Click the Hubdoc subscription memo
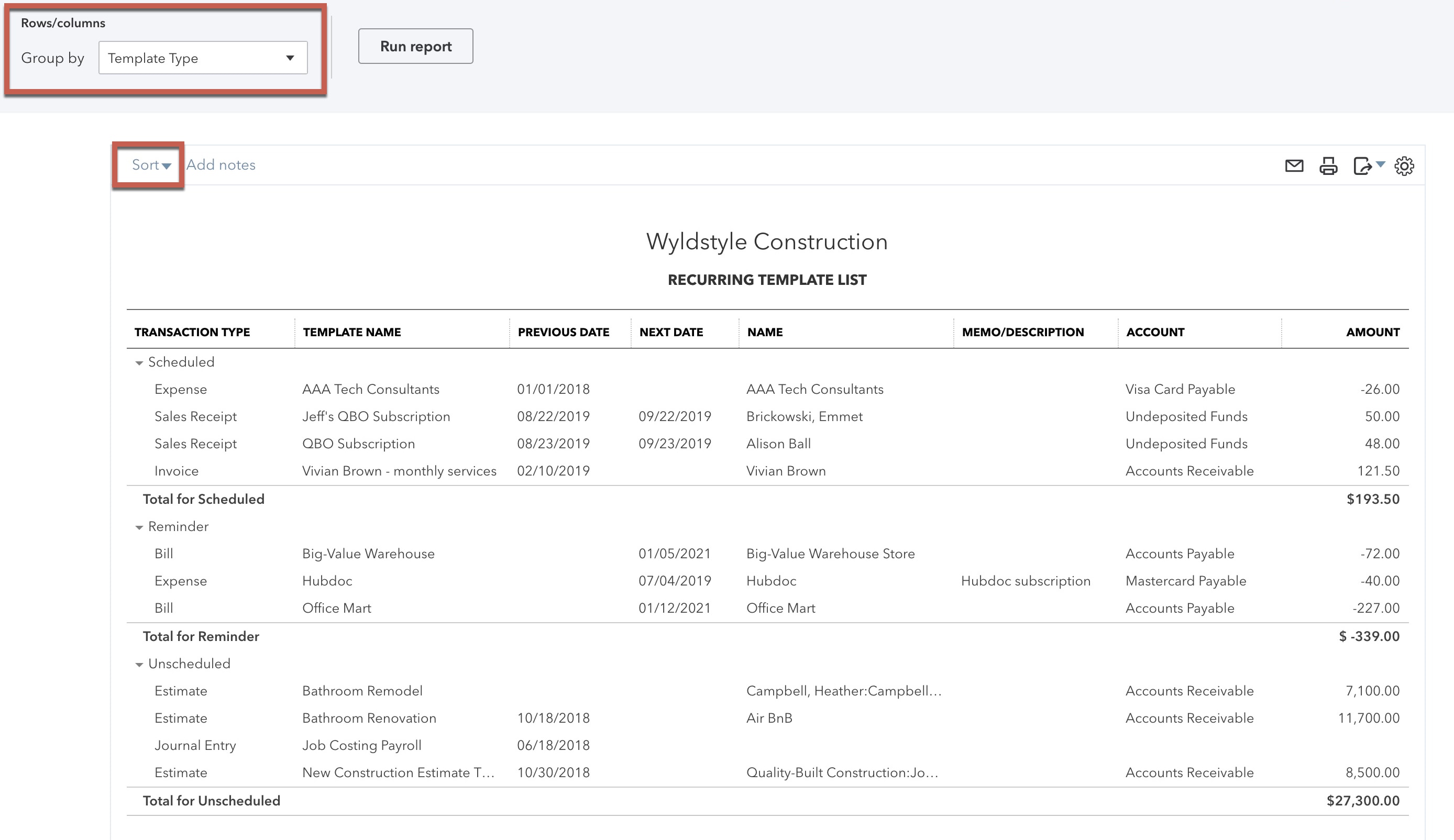The height and width of the screenshot is (840, 1454). tap(1026, 581)
